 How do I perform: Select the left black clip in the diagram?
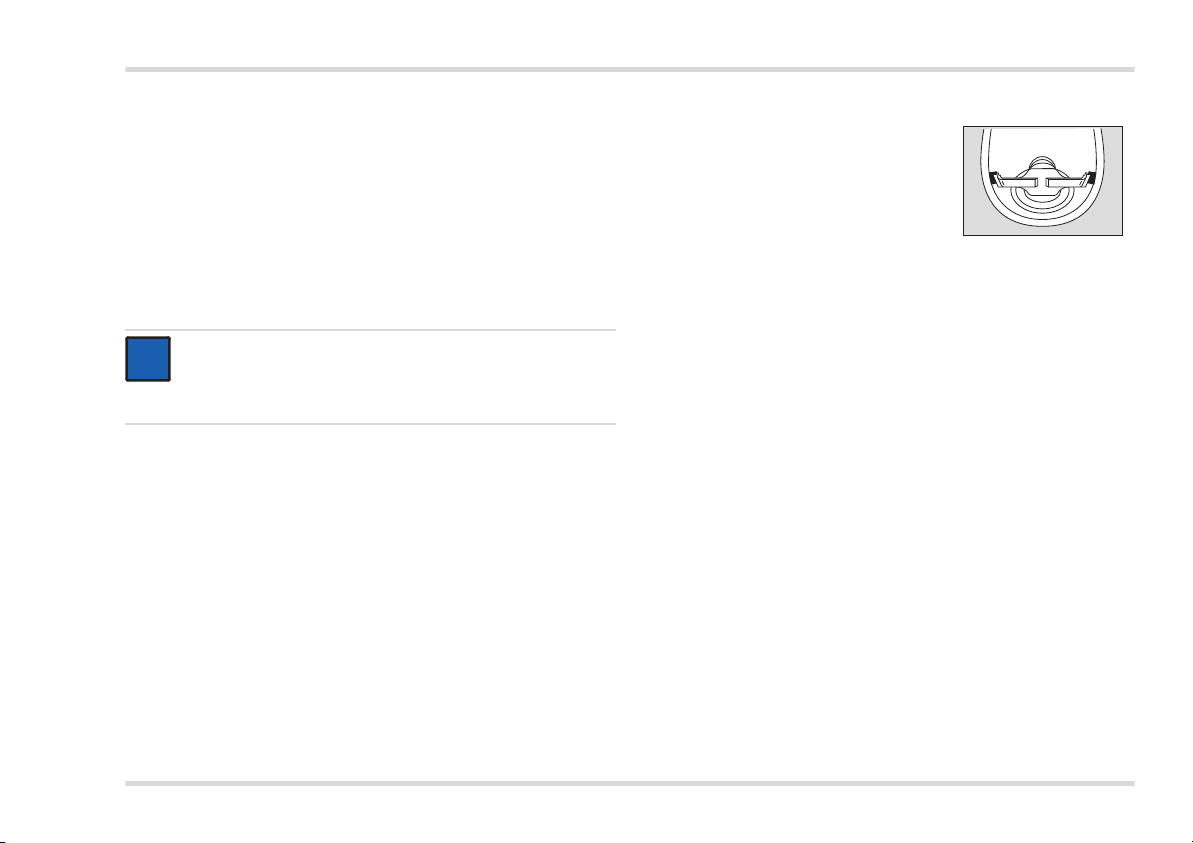click(x=993, y=178)
